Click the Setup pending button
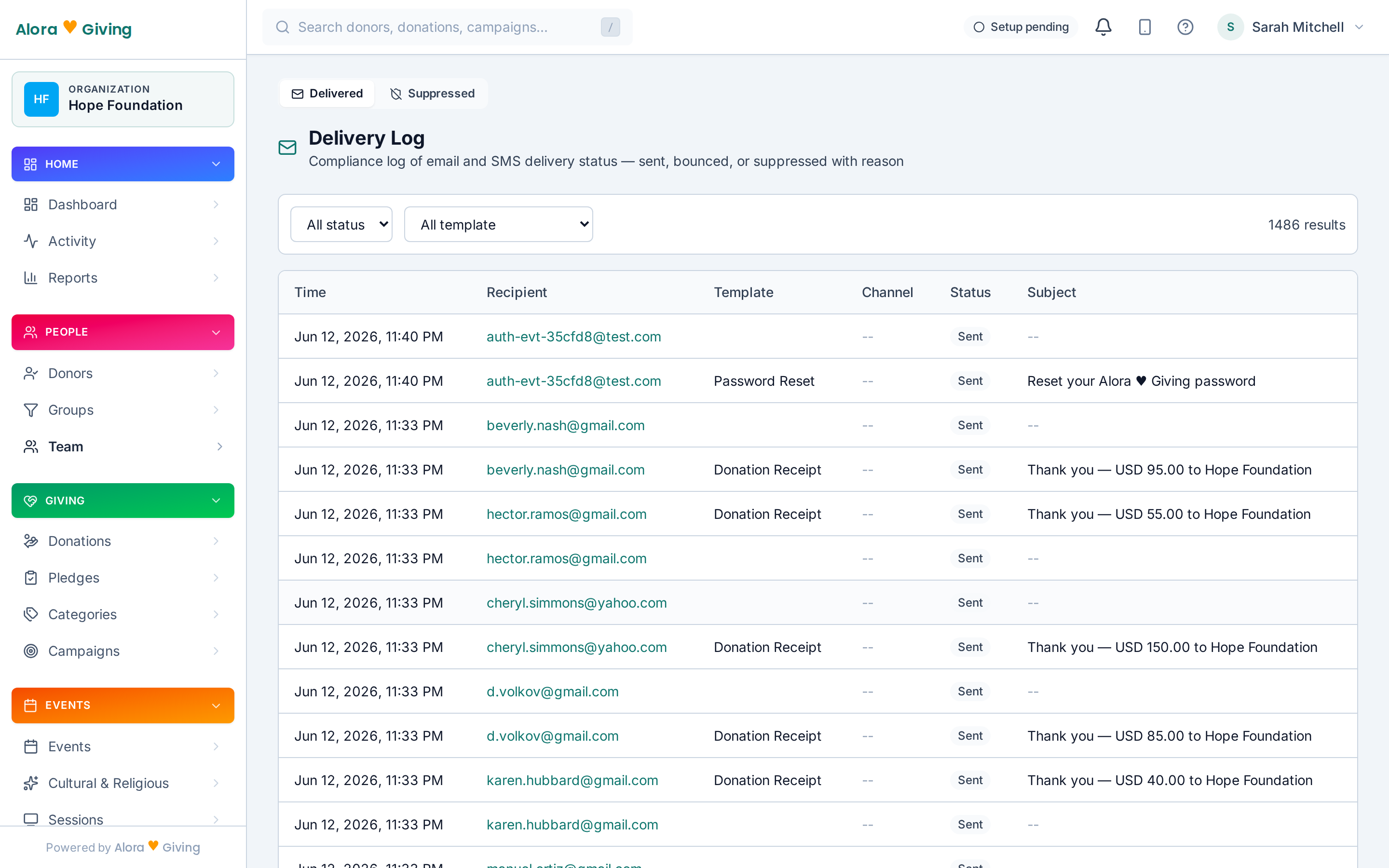 pyautogui.click(x=1021, y=27)
